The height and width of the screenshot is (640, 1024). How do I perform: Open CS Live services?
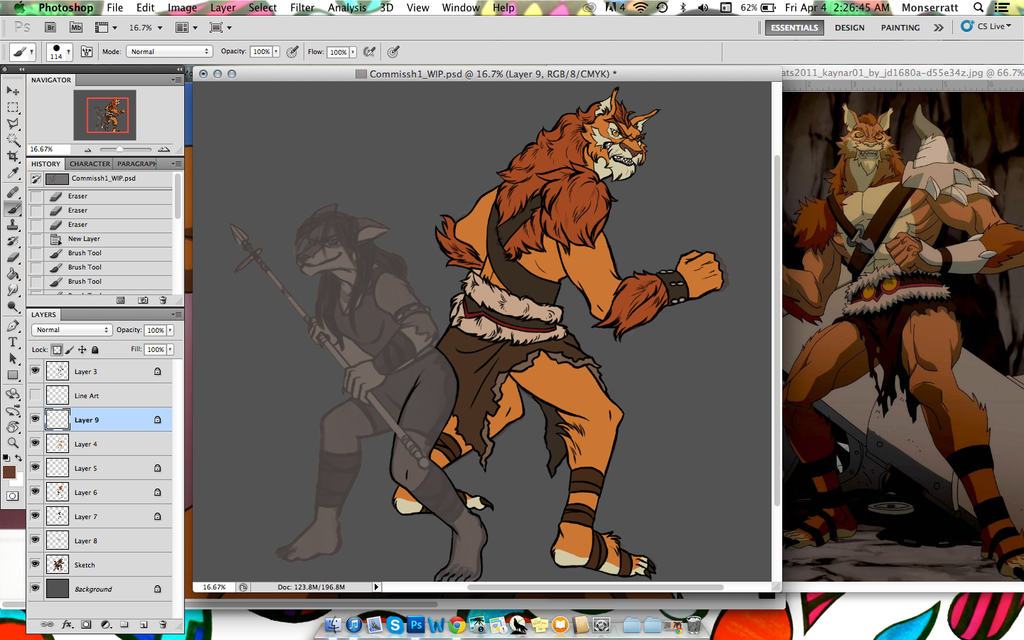[x=986, y=27]
